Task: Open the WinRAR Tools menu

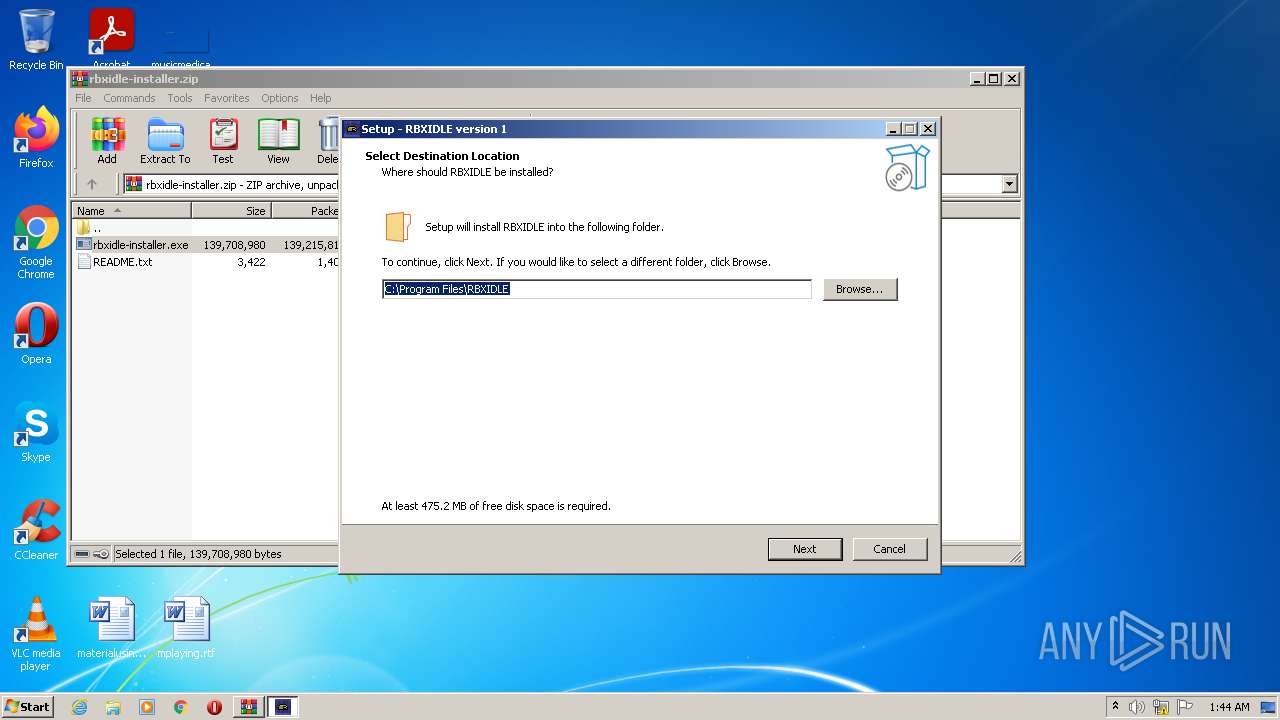Action: tap(180, 98)
